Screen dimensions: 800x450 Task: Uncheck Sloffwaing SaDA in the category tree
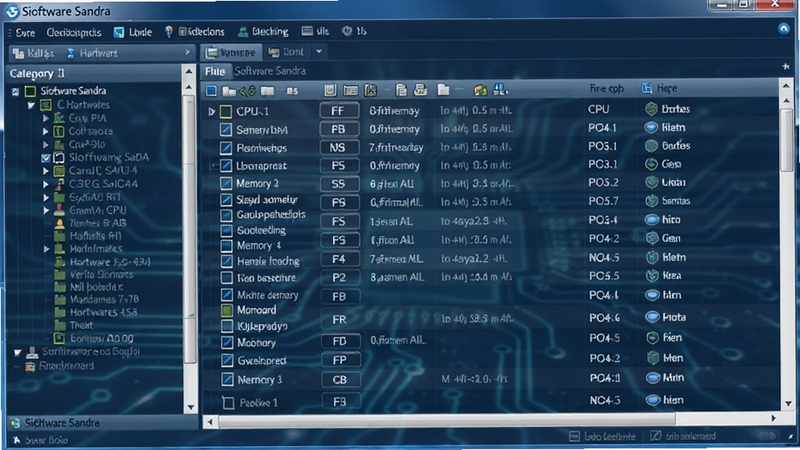point(46,158)
